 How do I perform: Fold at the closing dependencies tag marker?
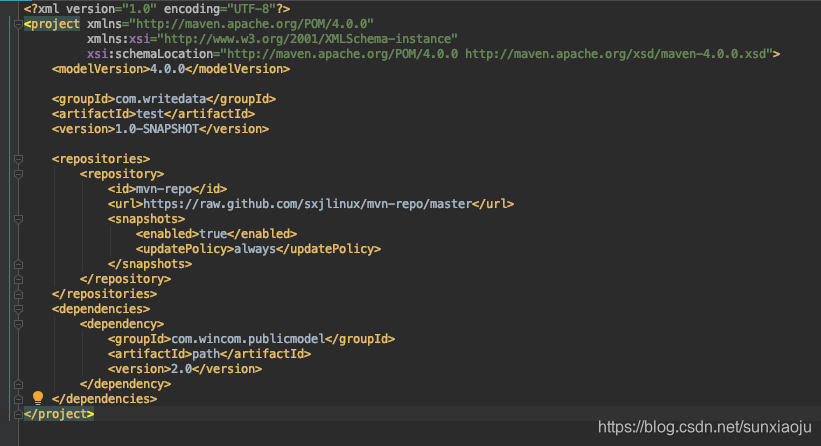click(x=18, y=399)
